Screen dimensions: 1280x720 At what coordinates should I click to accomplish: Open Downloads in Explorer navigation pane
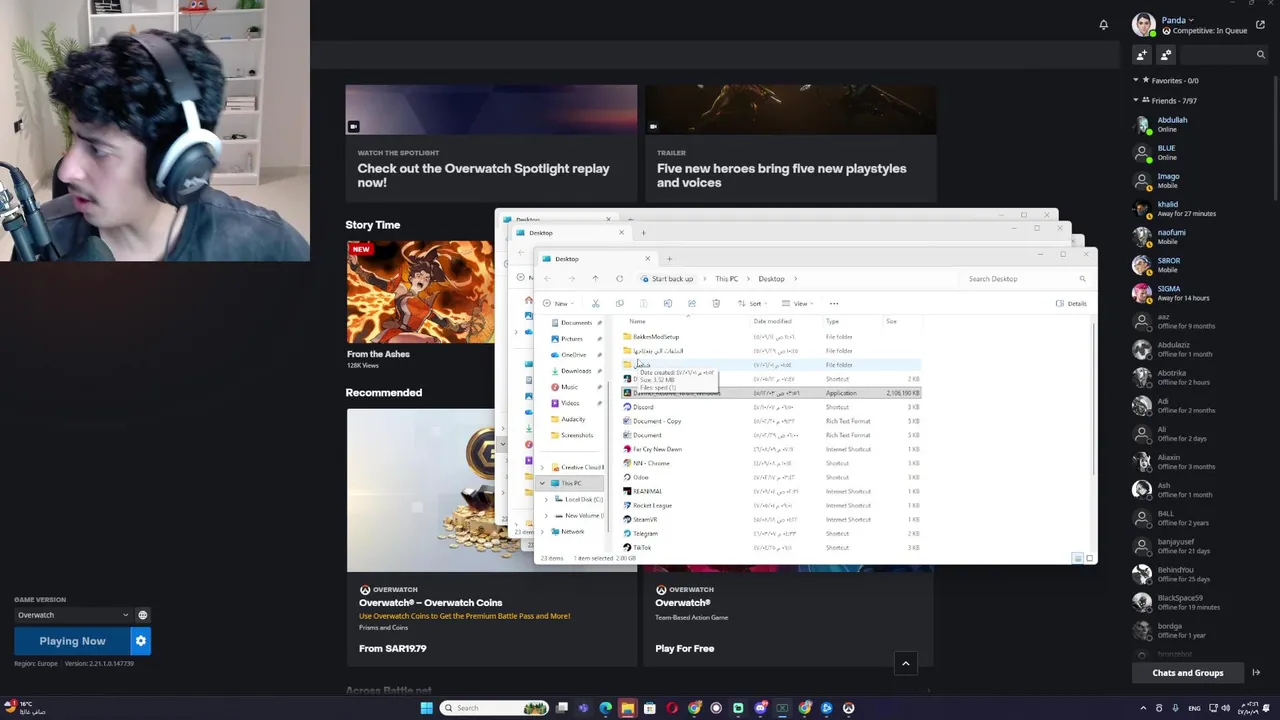(x=576, y=370)
